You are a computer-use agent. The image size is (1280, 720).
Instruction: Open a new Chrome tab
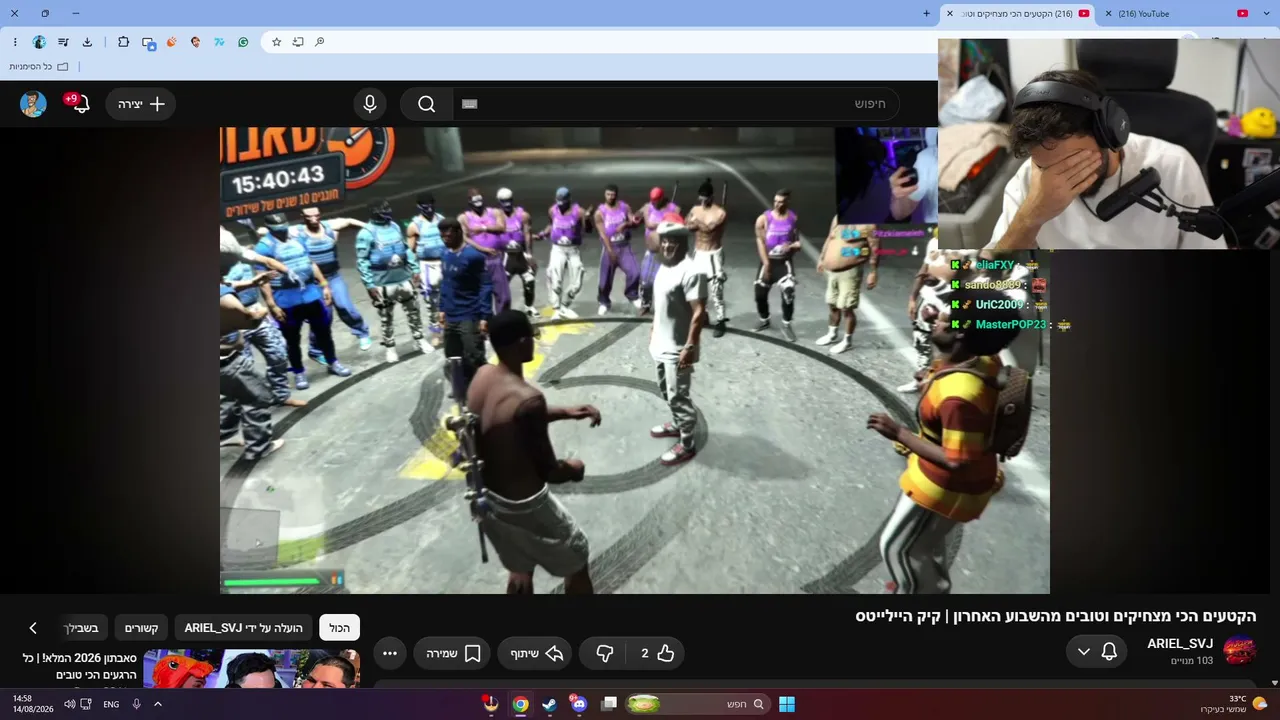(927, 14)
